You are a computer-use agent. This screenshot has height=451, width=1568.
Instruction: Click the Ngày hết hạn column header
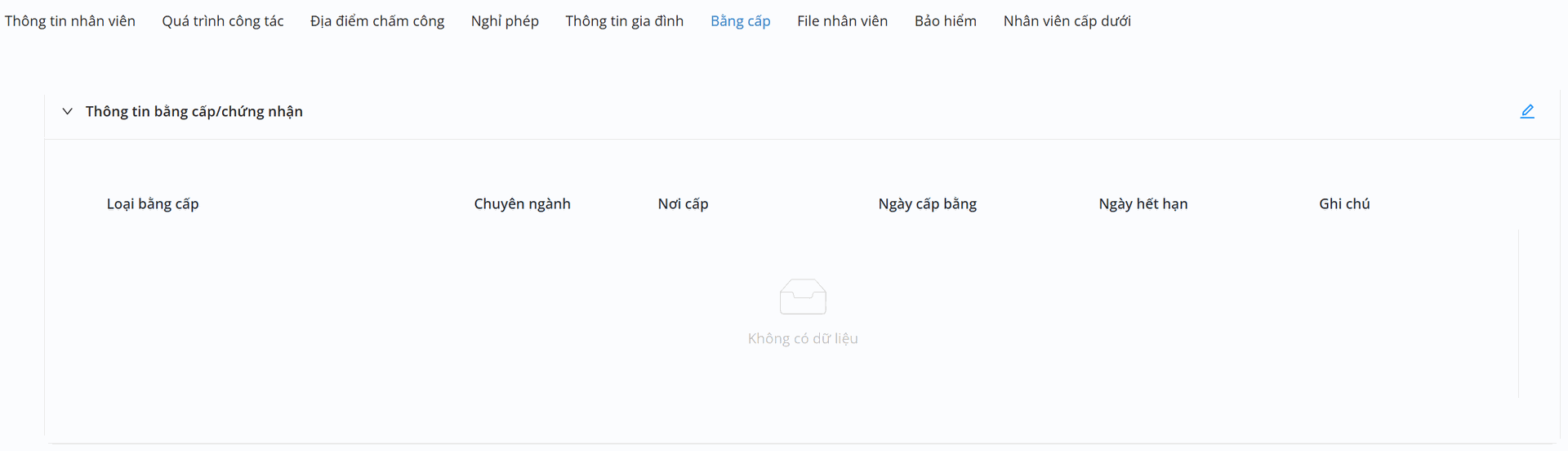pyautogui.click(x=1143, y=204)
